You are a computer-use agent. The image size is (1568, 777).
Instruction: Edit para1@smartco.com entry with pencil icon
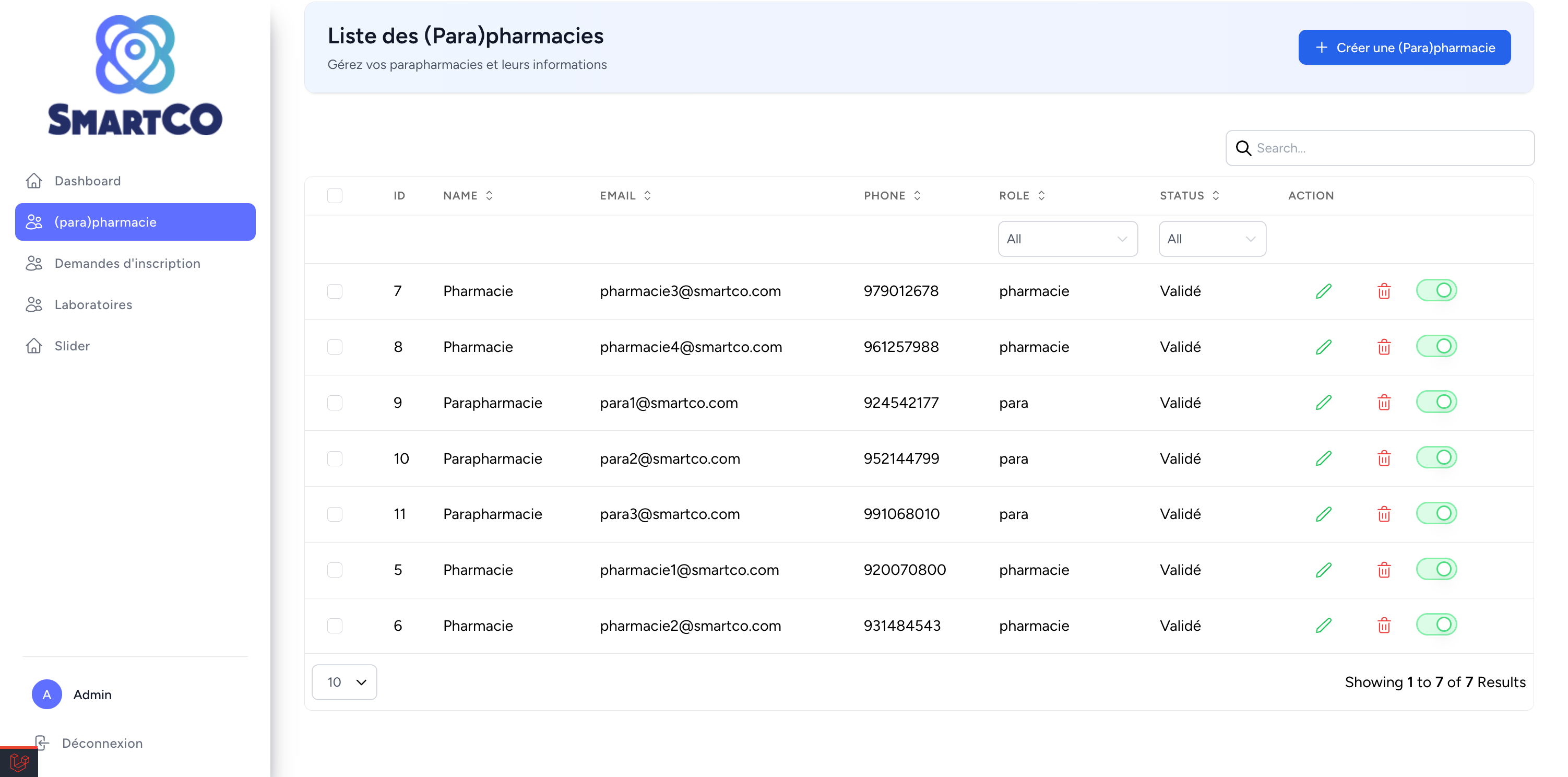pyautogui.click(x=1323, y=403)
